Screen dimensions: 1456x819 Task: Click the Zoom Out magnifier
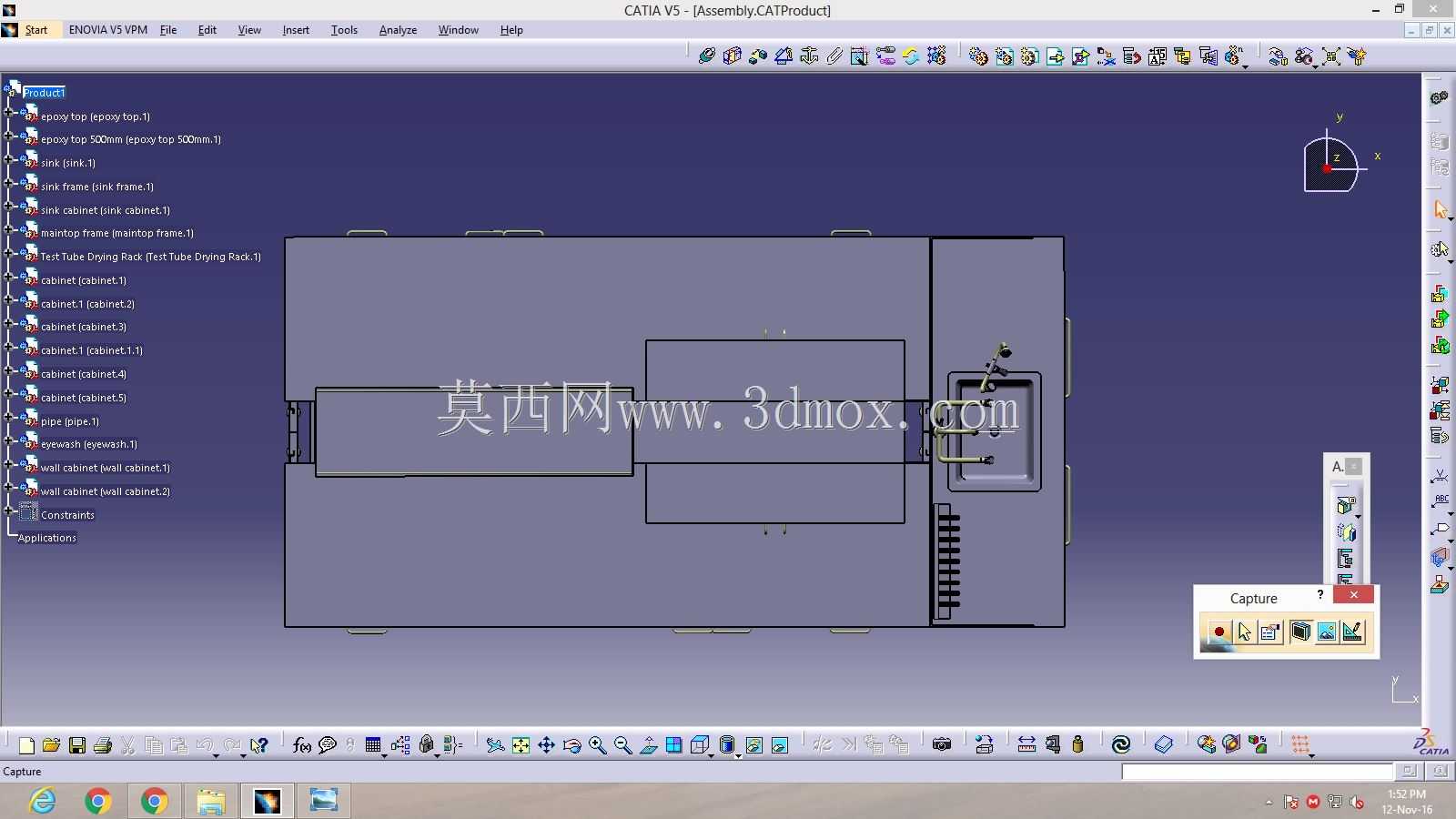point(622,745)
